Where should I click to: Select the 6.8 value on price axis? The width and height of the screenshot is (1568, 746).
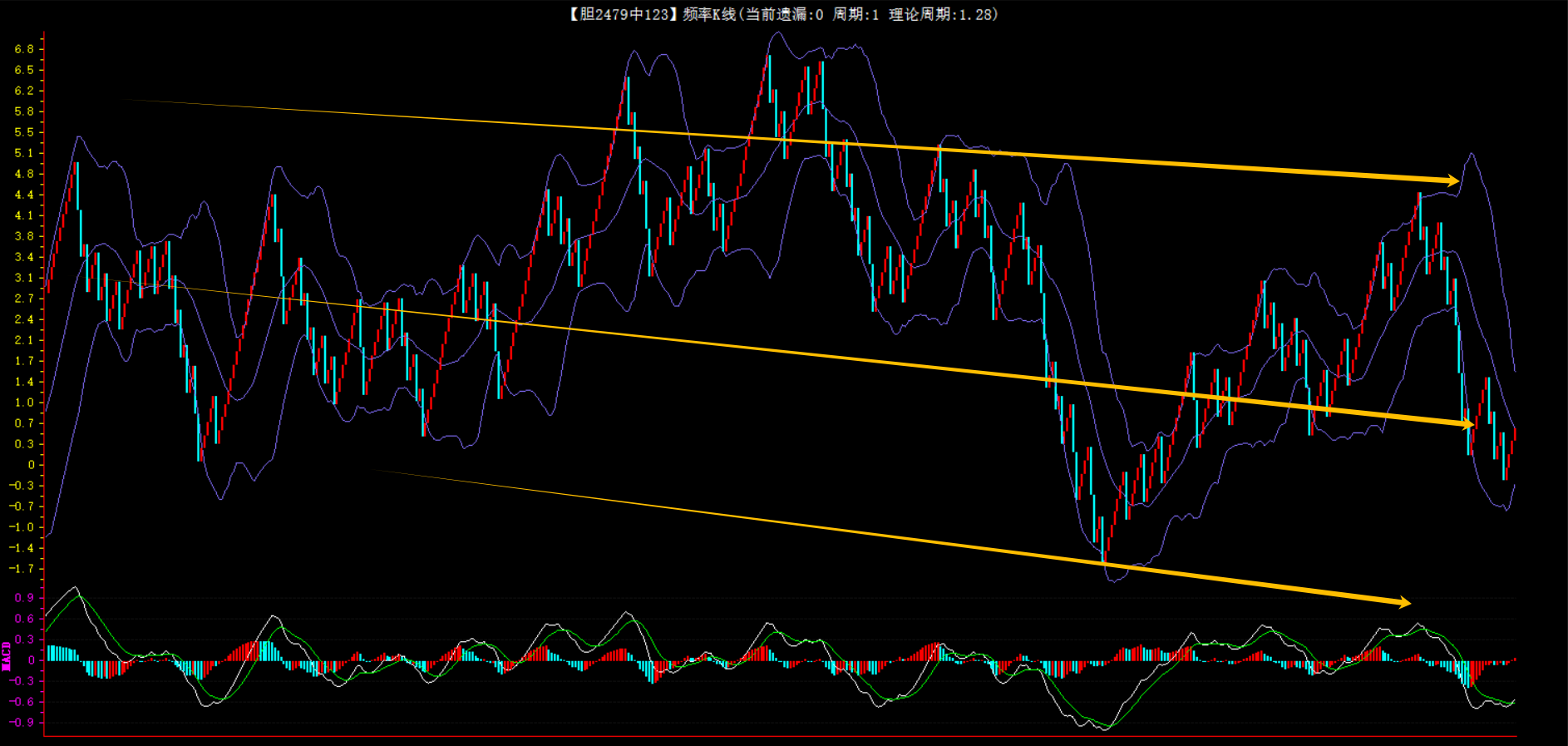click(24, 49)
